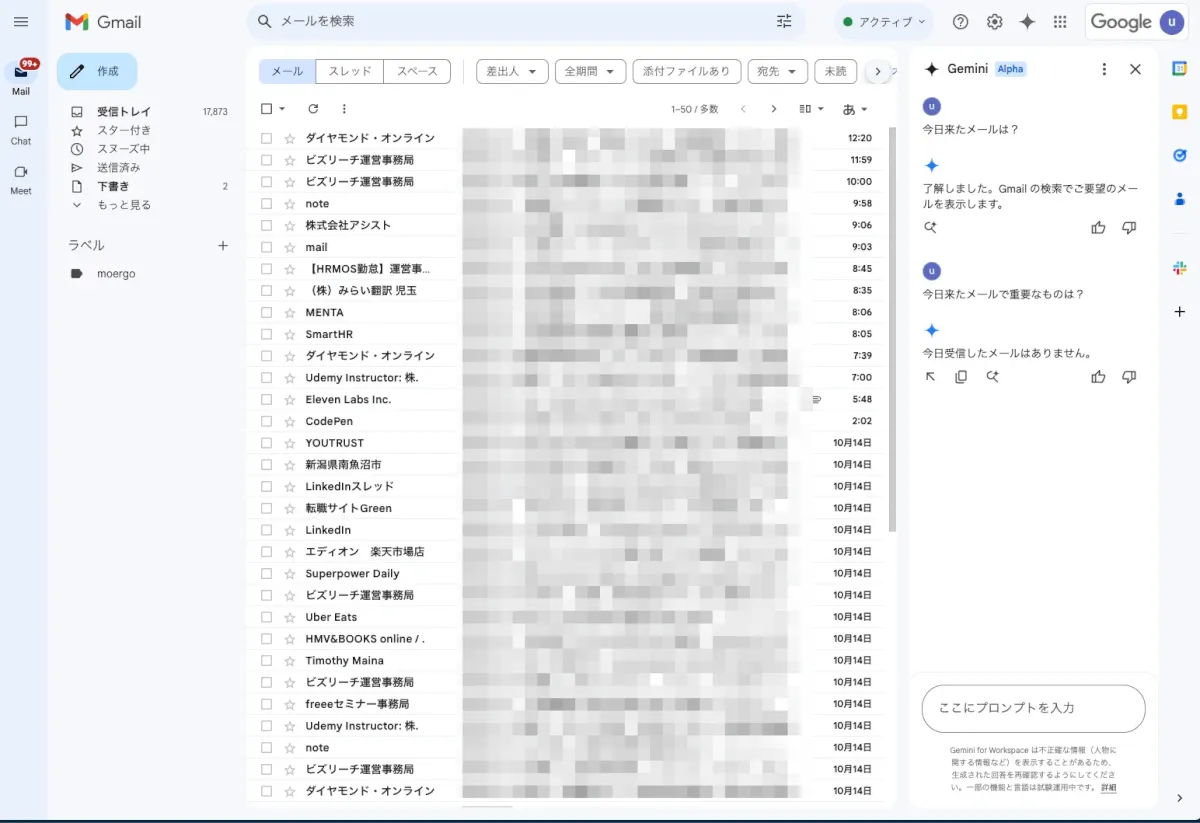Switch to Mail in the left rail
The image size is (1200, 823).
[21, 78]
